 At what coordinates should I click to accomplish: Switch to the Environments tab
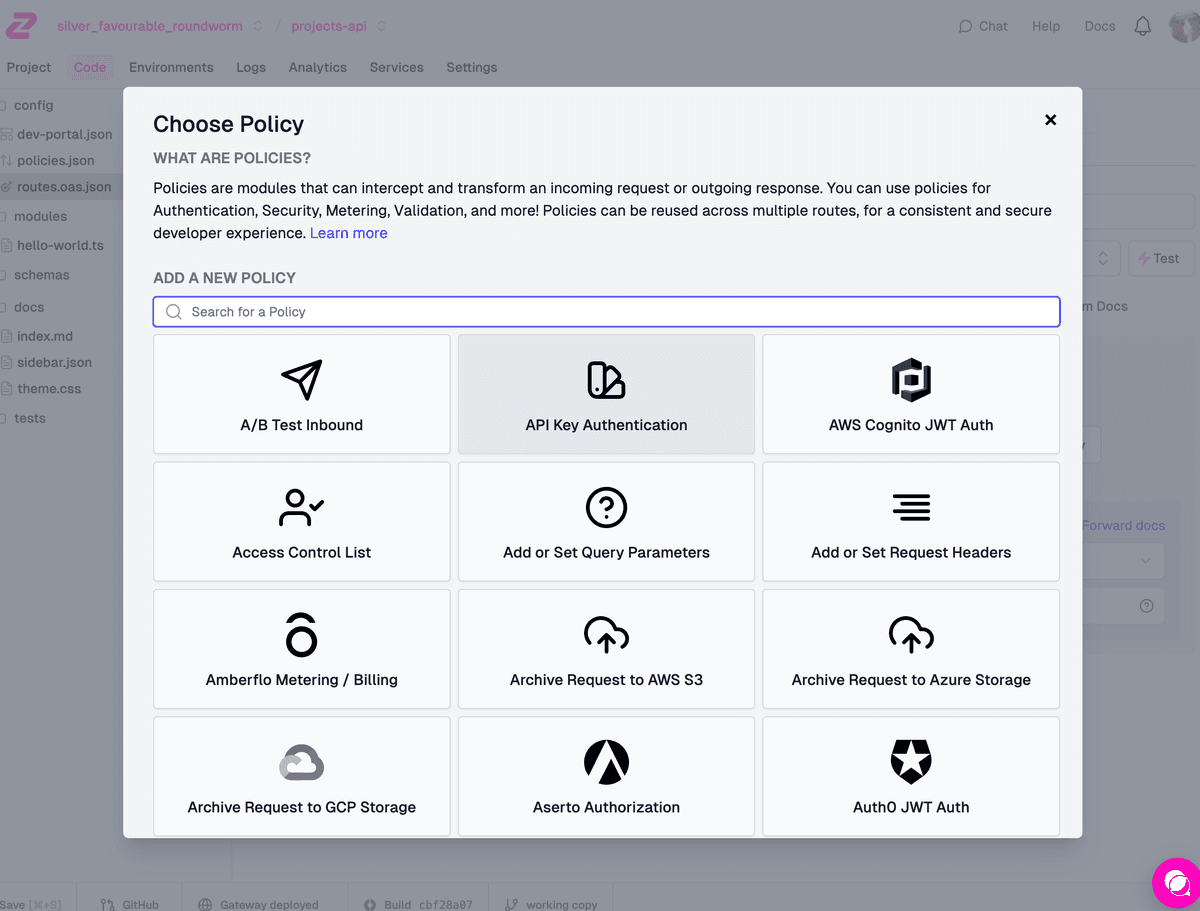pos(171,67)
